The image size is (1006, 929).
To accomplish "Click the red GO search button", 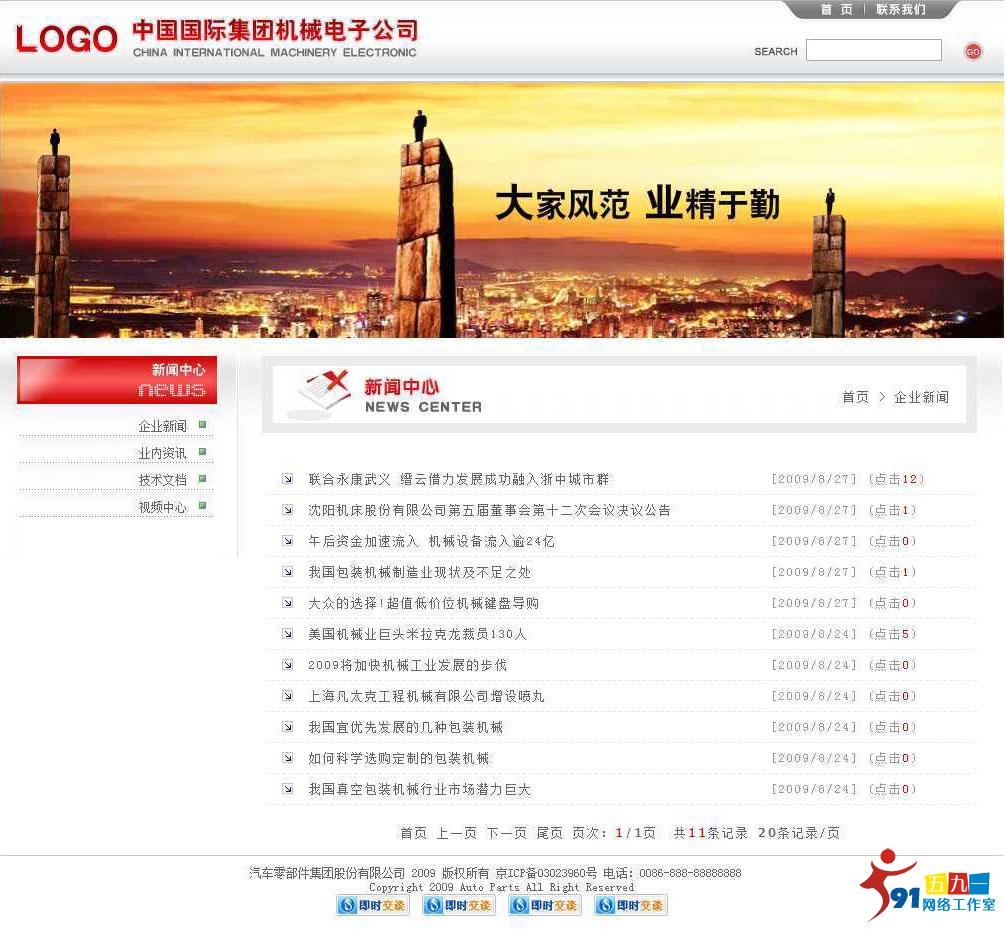I will tap(973, 51).
